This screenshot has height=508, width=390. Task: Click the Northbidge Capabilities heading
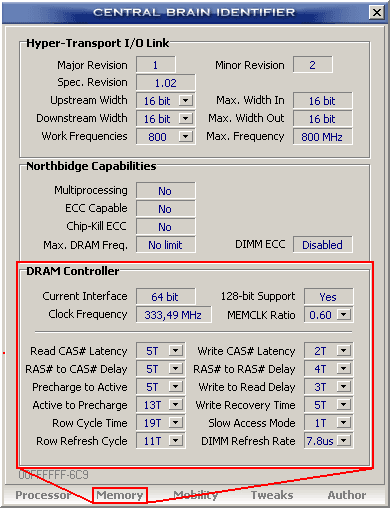(91, 166)
